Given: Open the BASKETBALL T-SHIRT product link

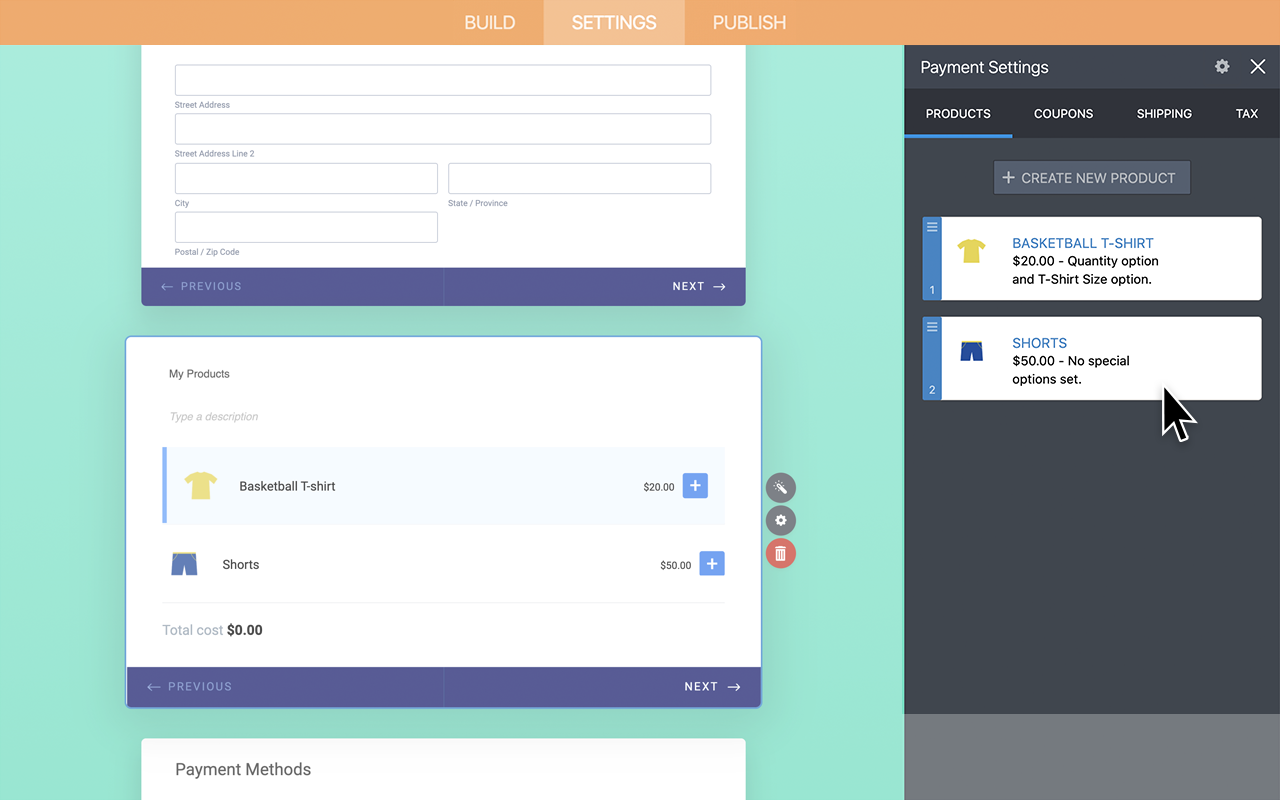Looking at the screenshot, I should pos(1082,243).
